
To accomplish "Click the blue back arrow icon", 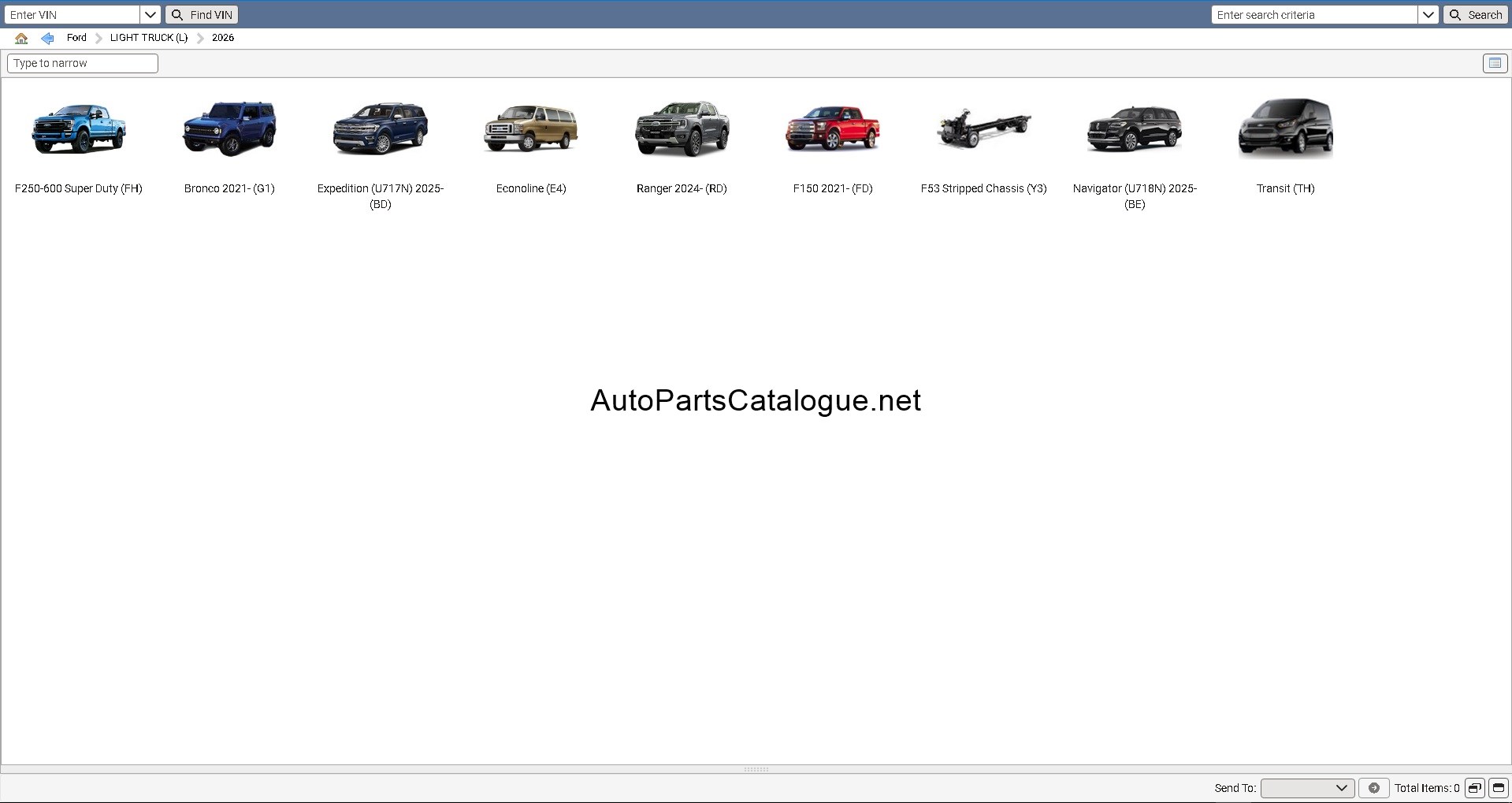I will 47,38.
